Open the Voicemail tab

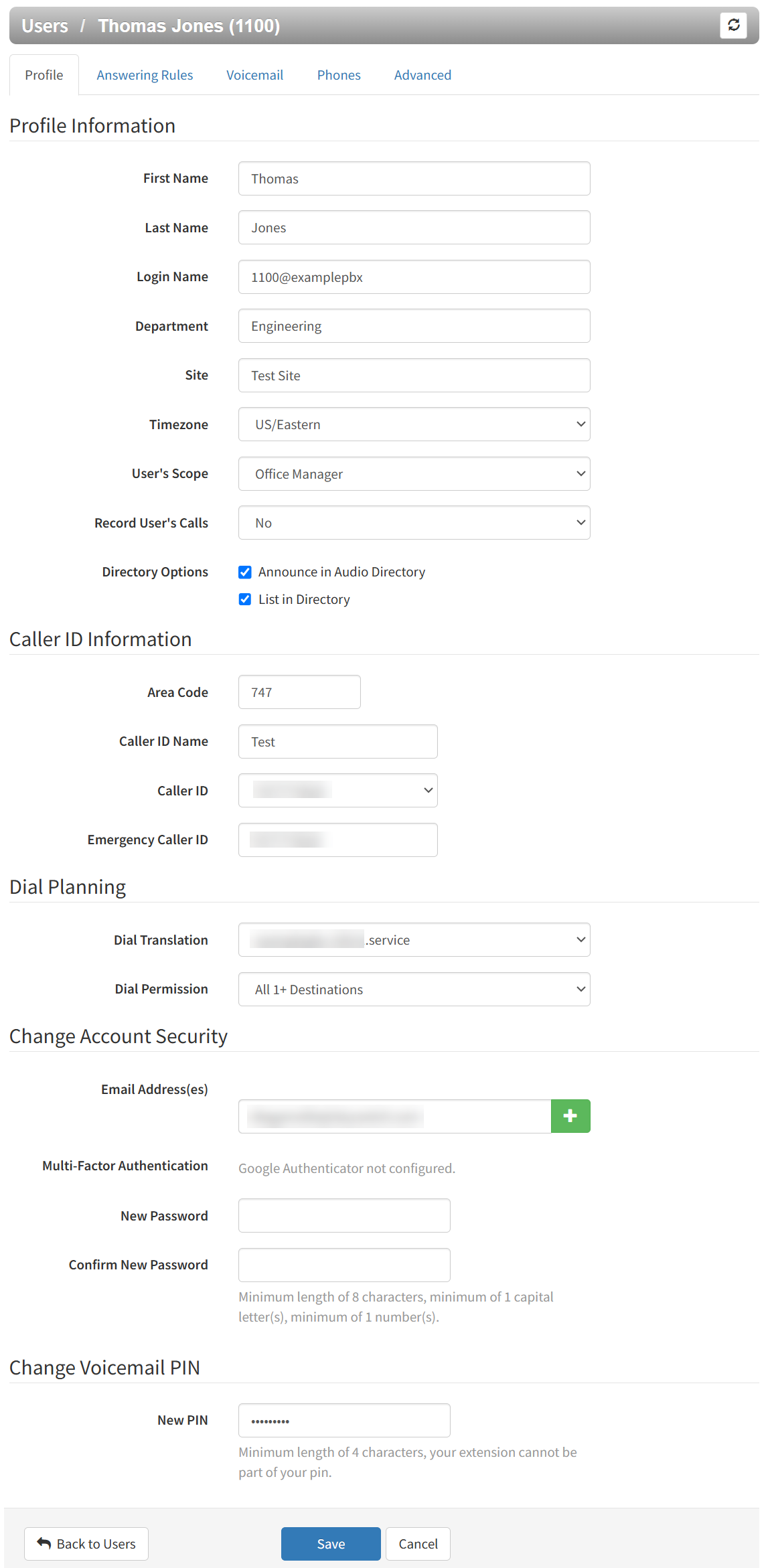click(x=254, y=75)
